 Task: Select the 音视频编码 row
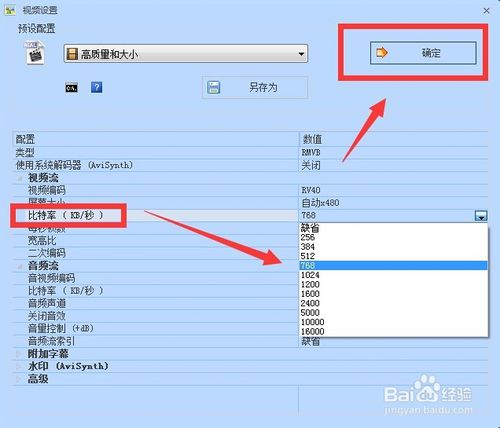pyautogui.click(x=155, y=278)
